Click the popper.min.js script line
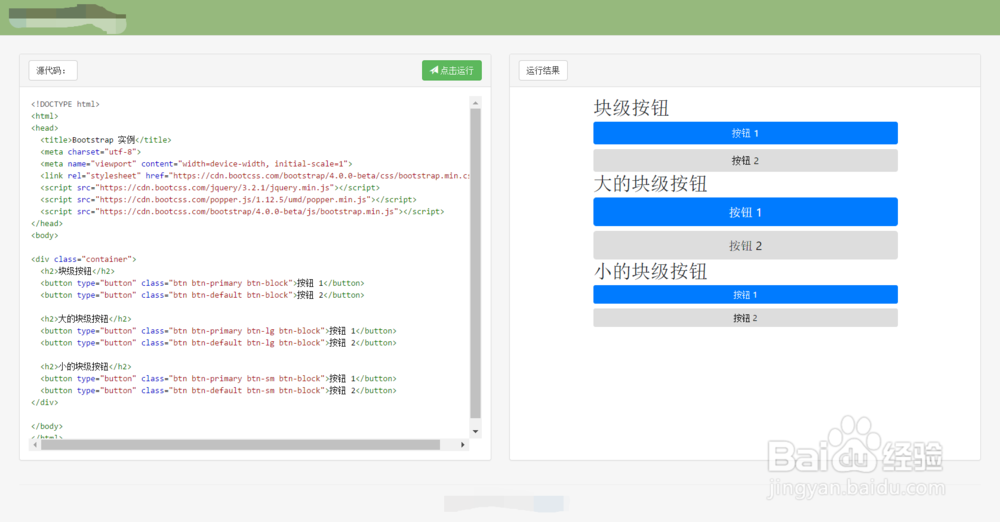The image size is (1000, 522). pyautogui.click(x=228, y=200)
